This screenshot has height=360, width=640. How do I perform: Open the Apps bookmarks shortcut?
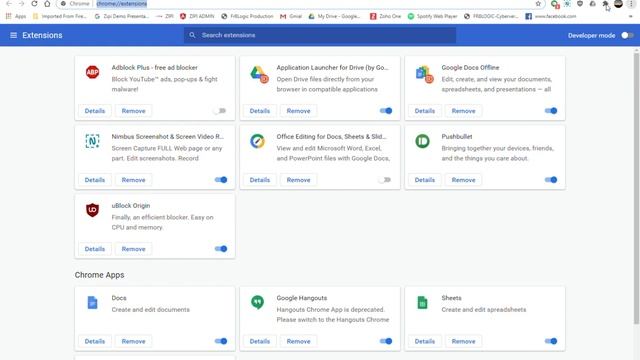click(x=16, y=16)
